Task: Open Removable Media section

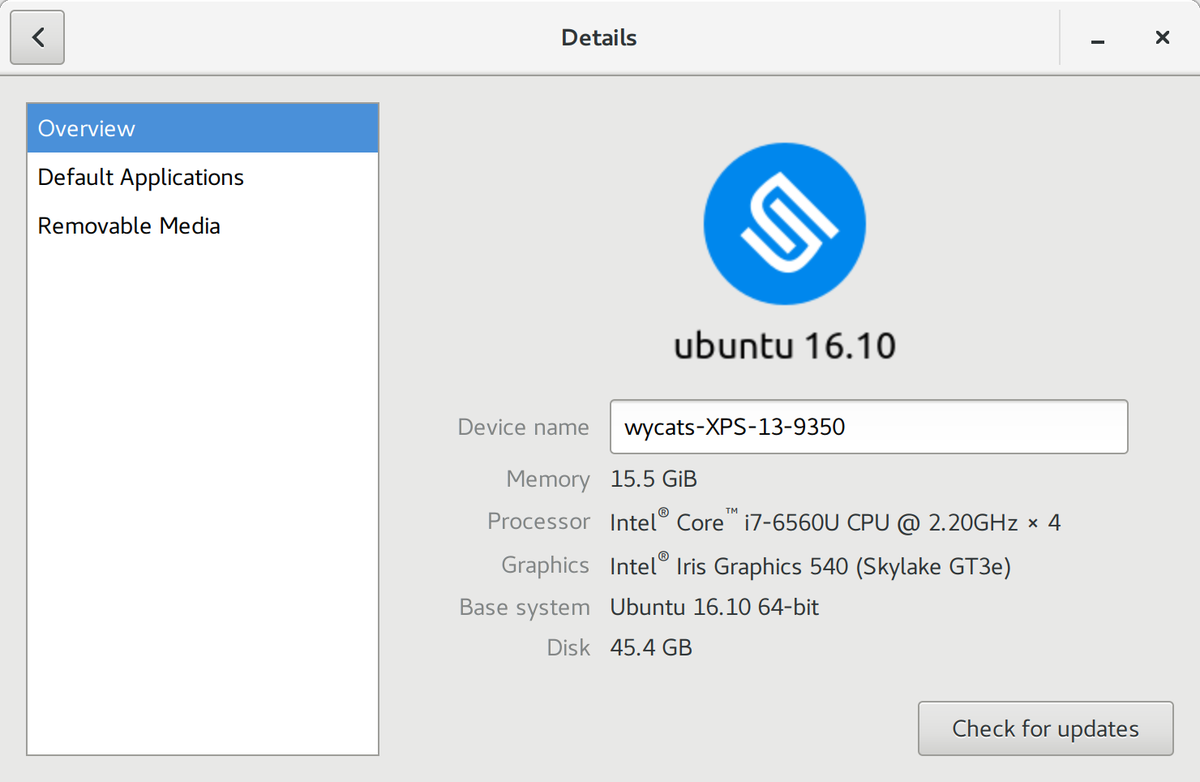Action: tap(203, 226)
